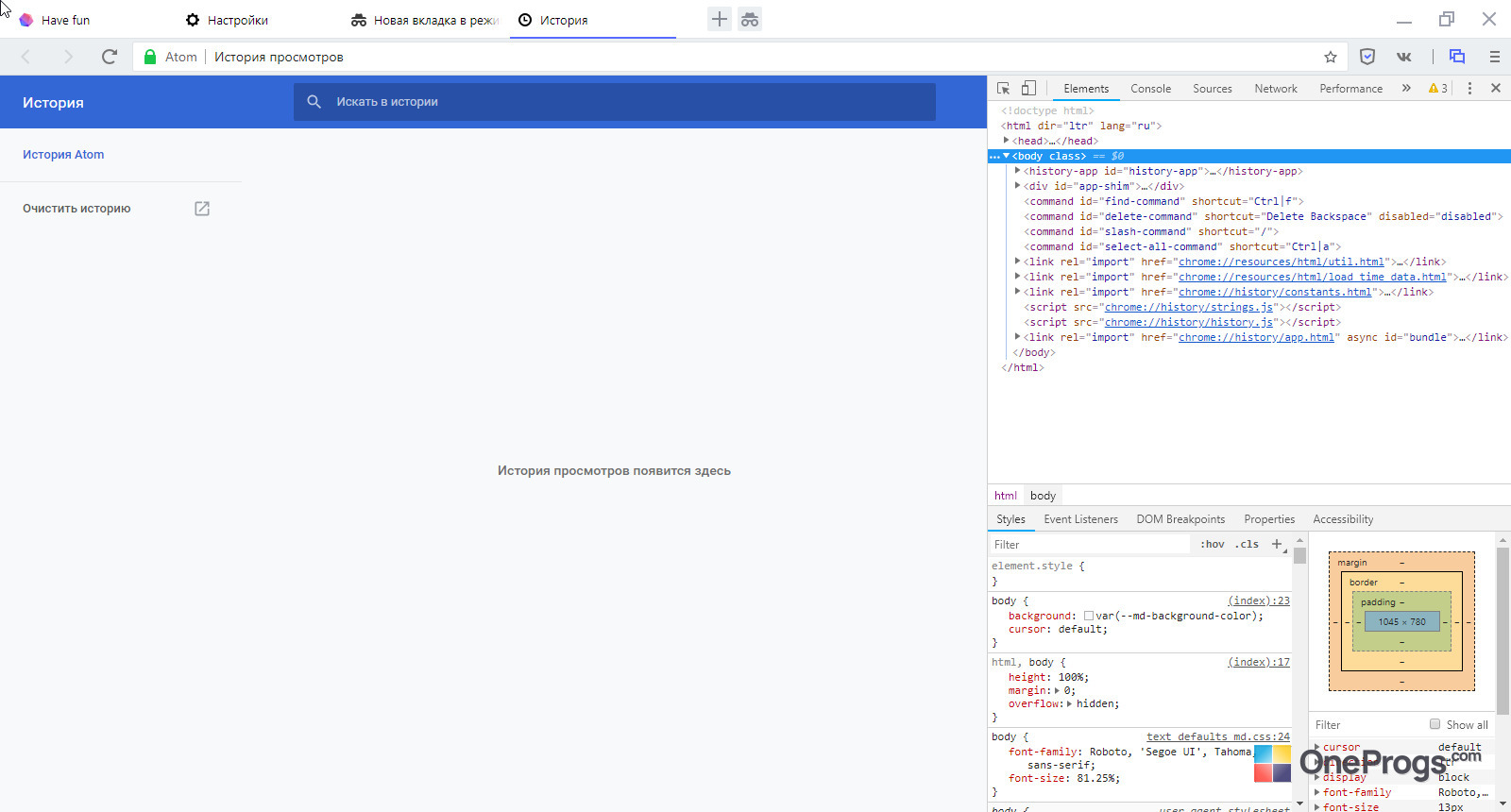Select the DOM Breakpoints tab
Screen dimensions: 1511x812
point(1180,519)
